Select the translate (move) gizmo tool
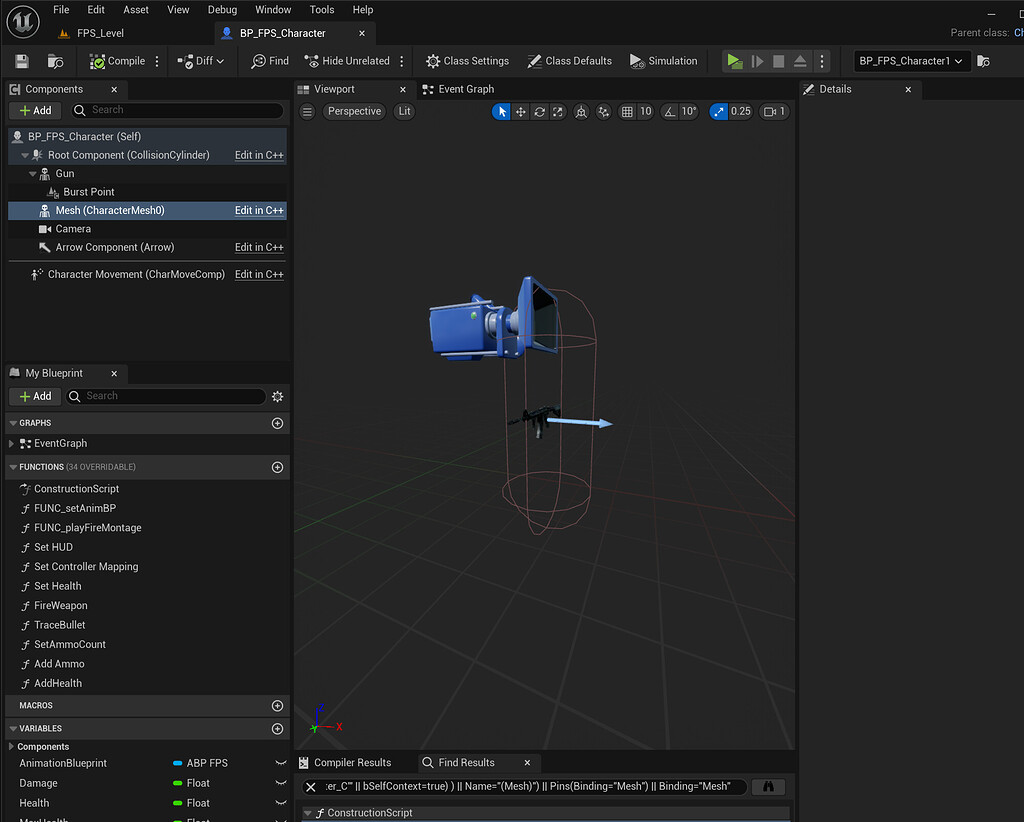1024x822 pixels. pos(521,112)
